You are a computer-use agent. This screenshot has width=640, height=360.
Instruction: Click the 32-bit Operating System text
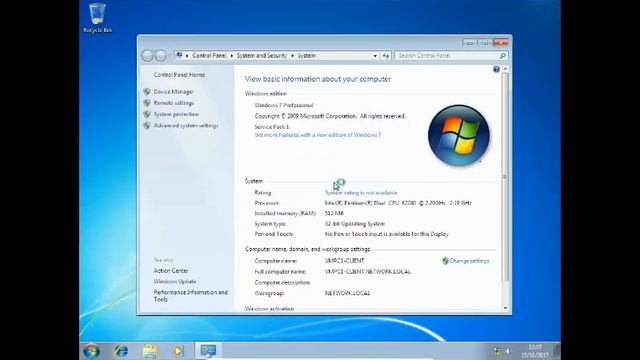(x=355, y=224)
